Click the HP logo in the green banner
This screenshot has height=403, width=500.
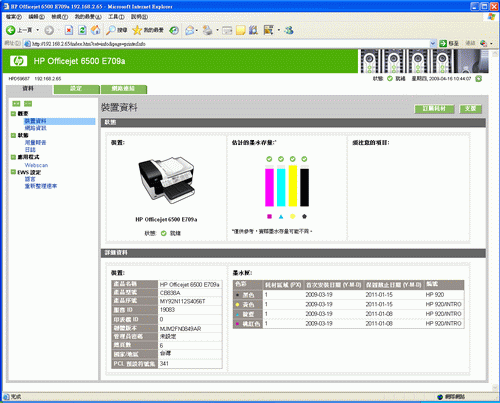[18, 61]
